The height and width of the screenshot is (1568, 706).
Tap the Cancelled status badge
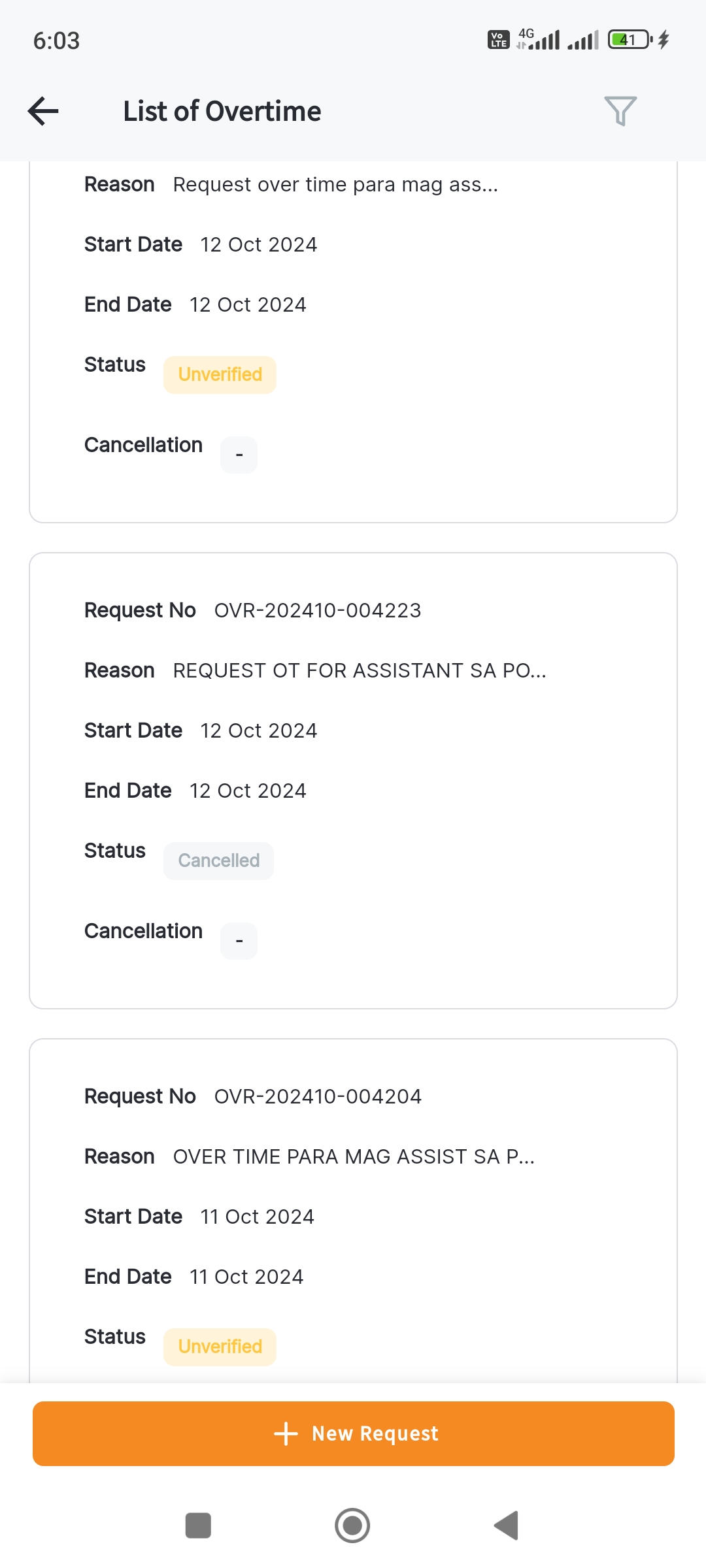[219, 860]
